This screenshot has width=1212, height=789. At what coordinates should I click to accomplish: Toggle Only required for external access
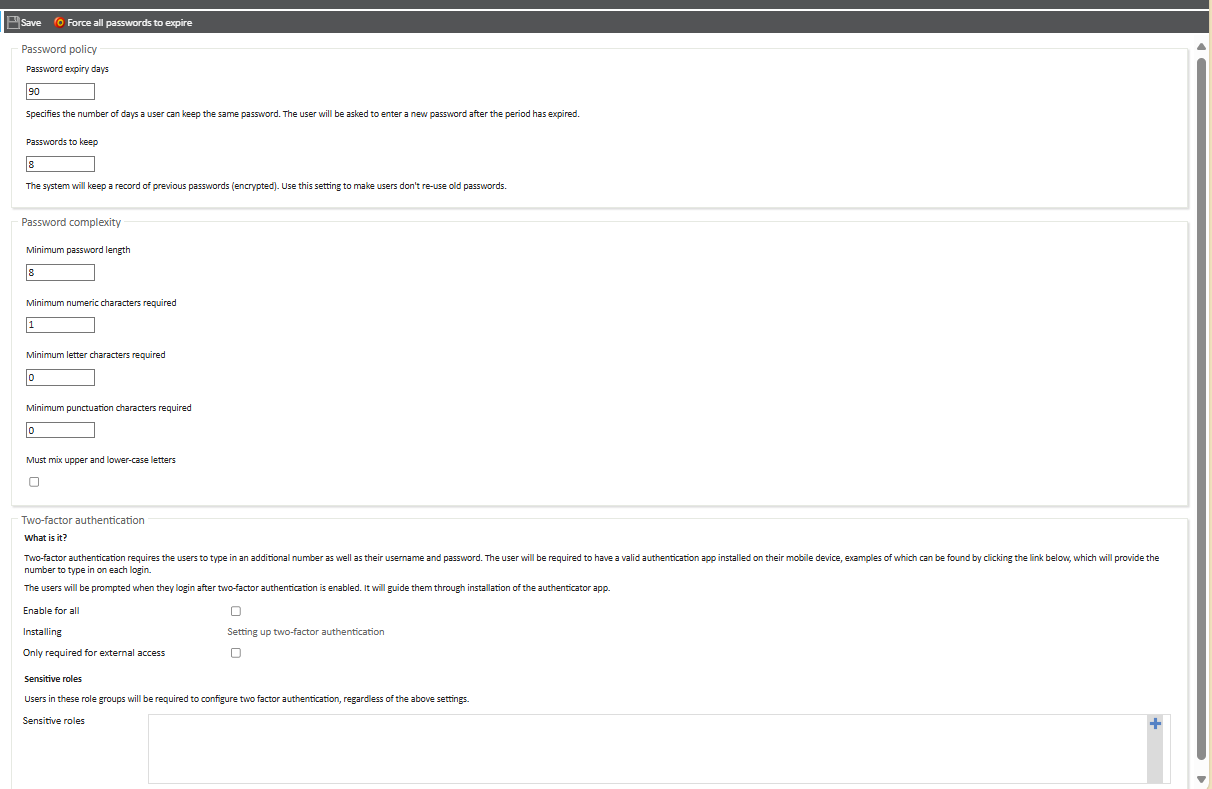pyautogui.click(x=236, y=653)
